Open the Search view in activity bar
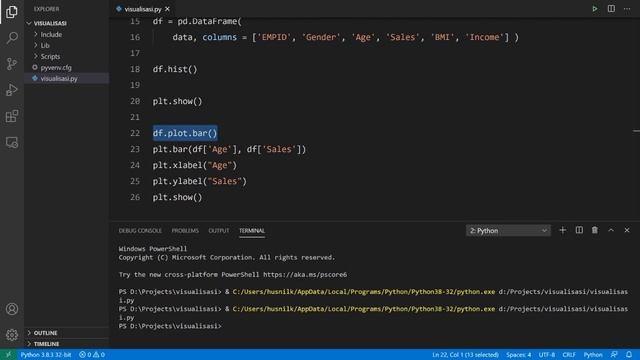This screenshot has height=360, width=640. click(12, 38)
